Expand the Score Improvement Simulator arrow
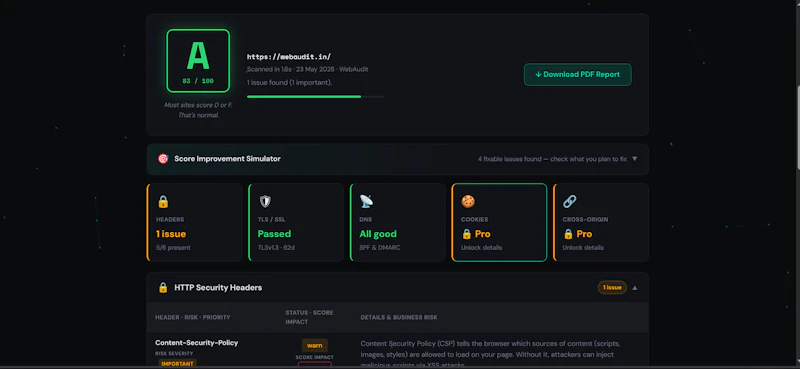The image size is (800, 369). pyautogui.click(x=635, y=159)
